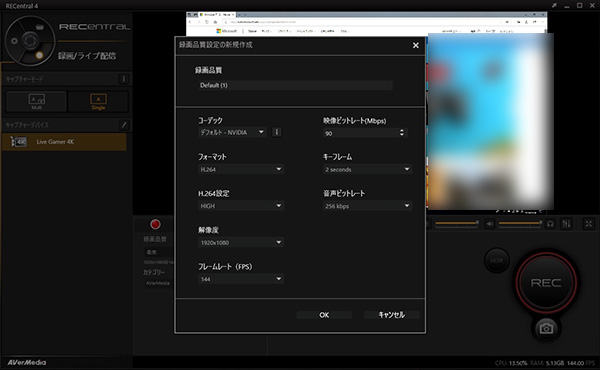Switch to Multi capture mode

tap(36, 101)
